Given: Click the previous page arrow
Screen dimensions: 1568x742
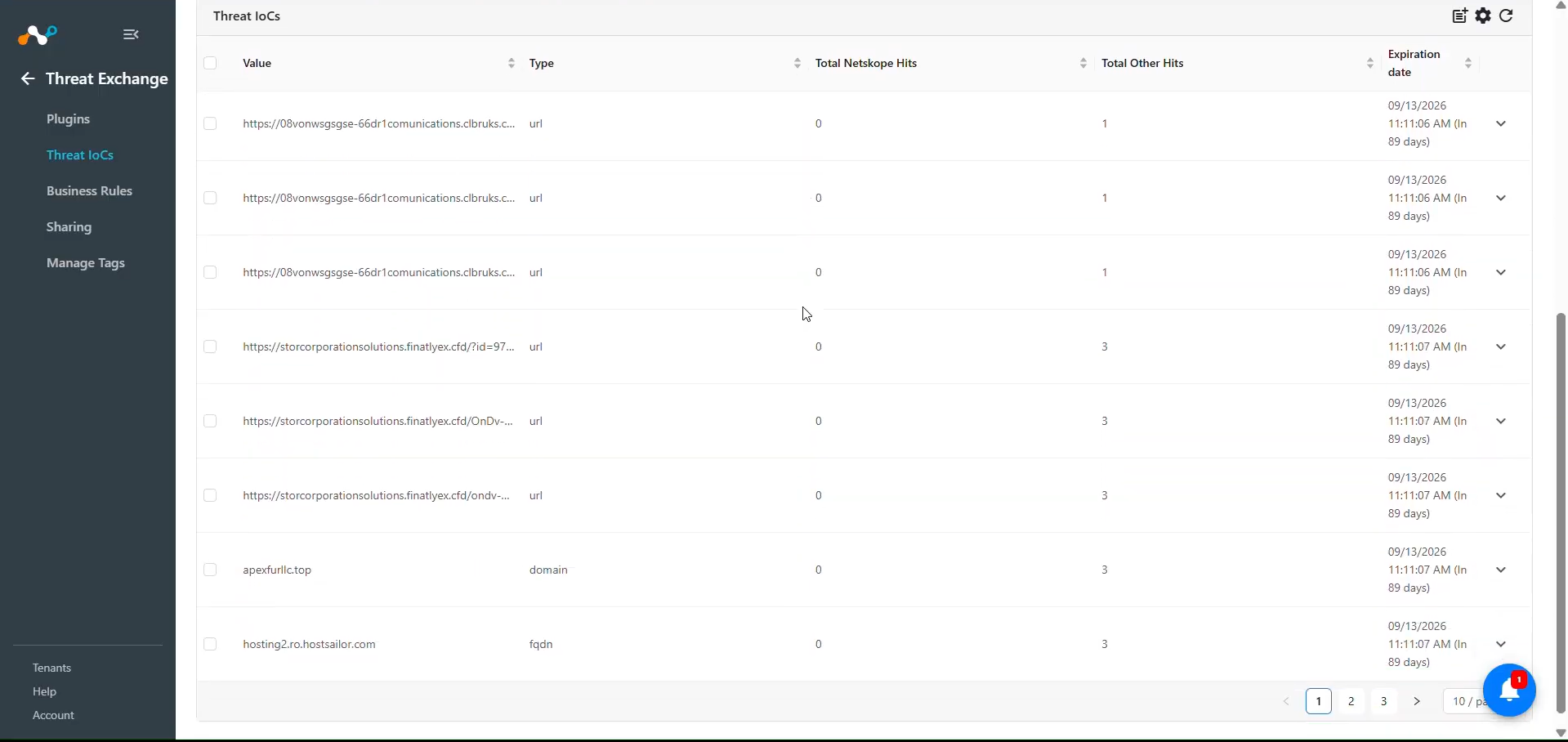Looking at the screenshot, I should [1286, 701].
